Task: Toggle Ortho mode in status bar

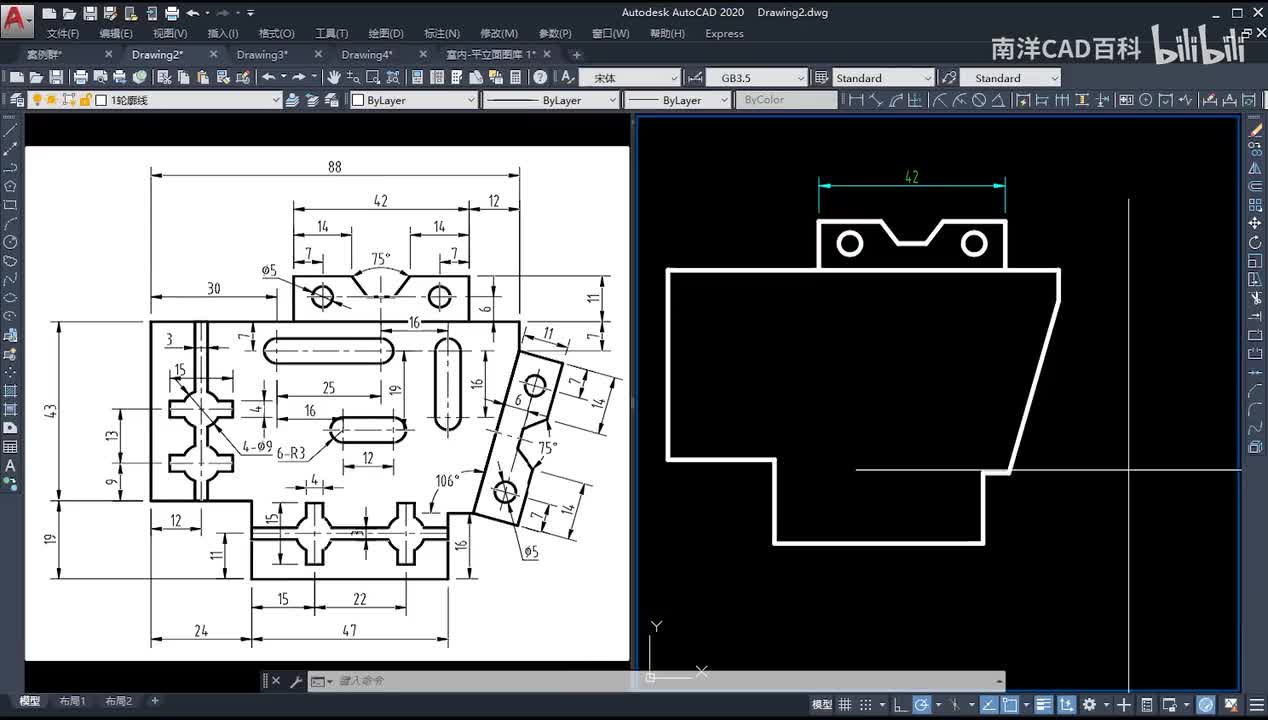Action: tap(901, 705)
